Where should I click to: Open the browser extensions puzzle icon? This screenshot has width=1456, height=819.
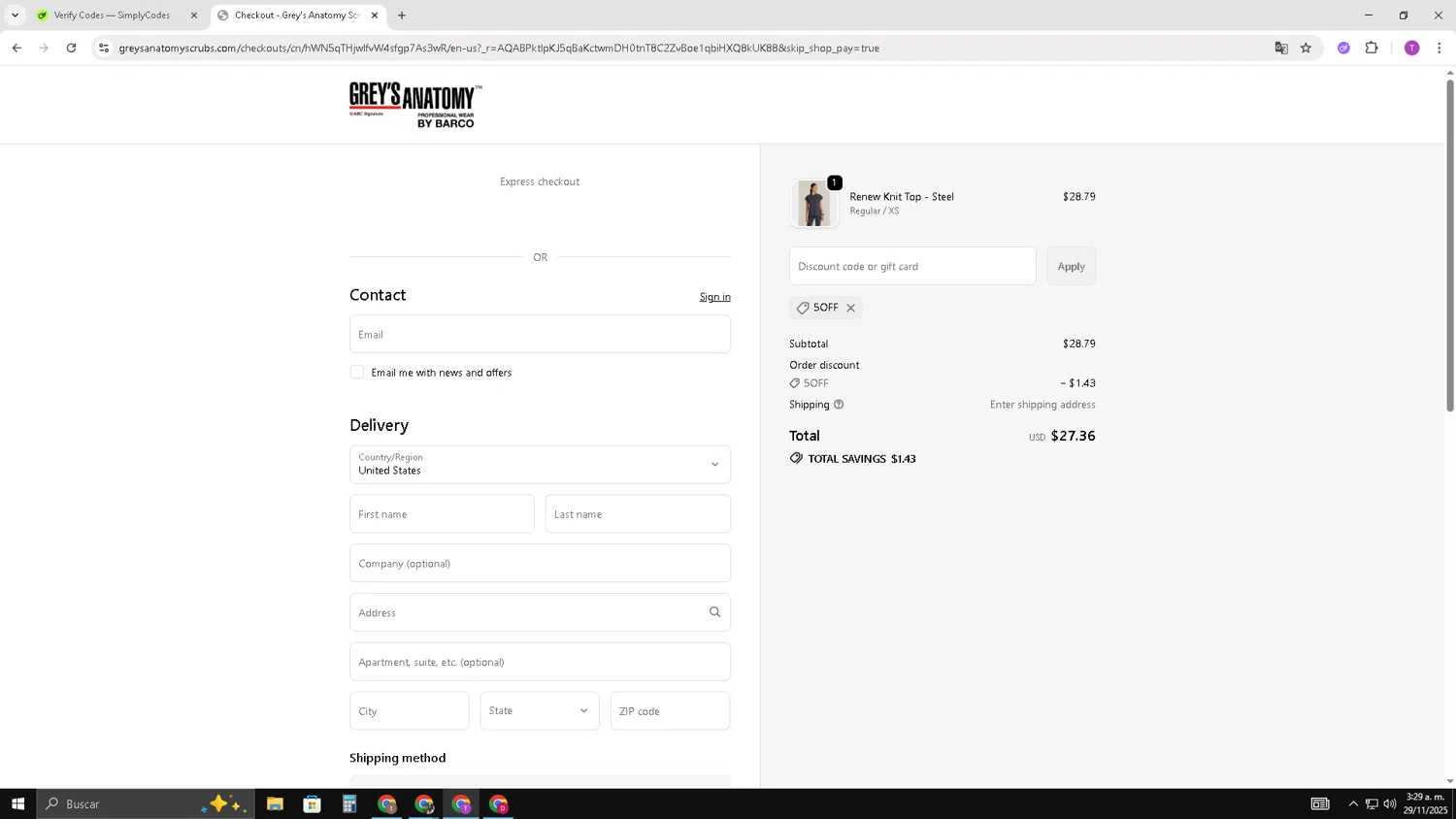tap(1372, 48)
